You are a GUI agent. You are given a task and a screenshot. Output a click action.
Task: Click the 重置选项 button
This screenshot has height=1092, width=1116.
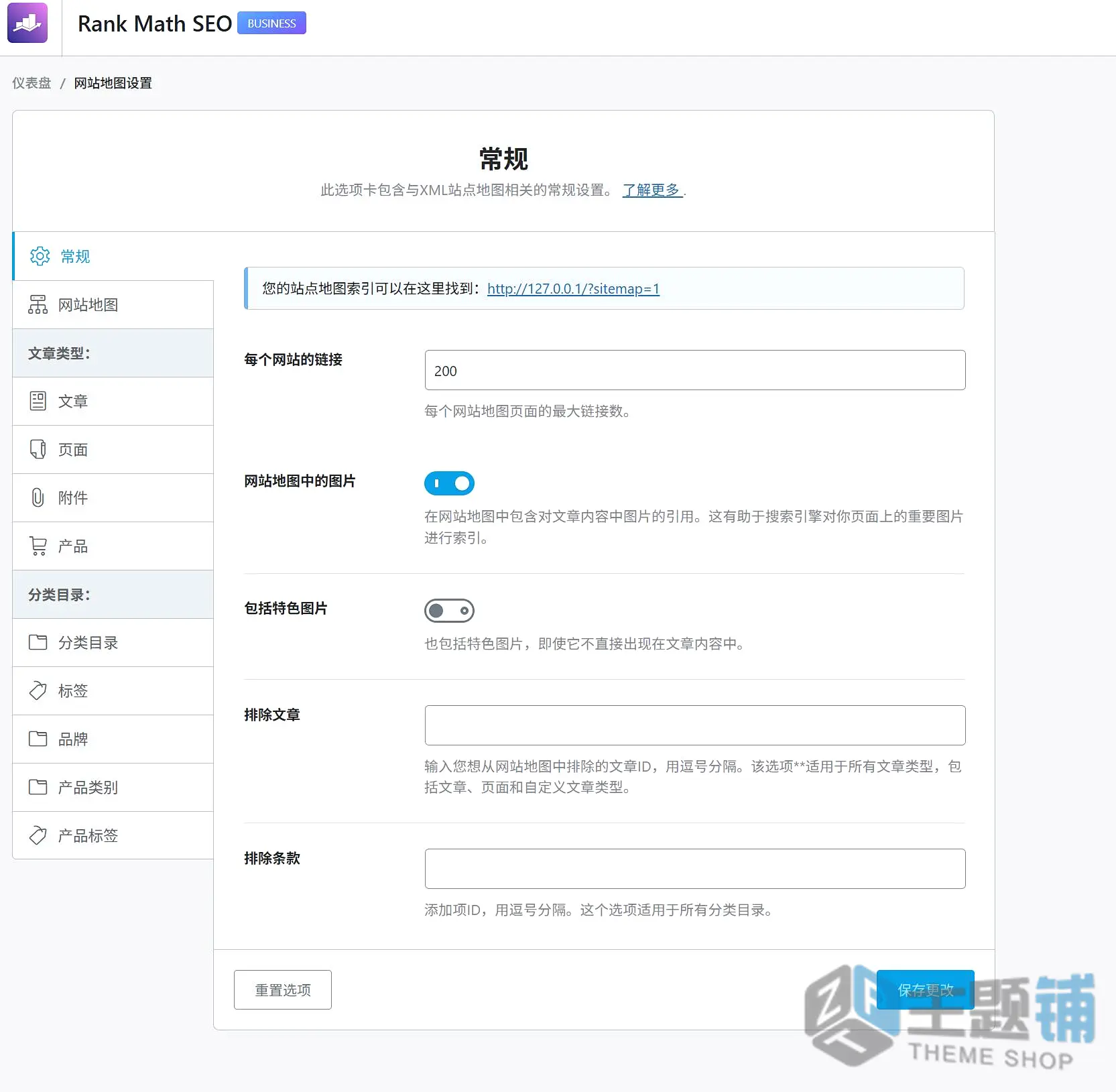(283, 989)
